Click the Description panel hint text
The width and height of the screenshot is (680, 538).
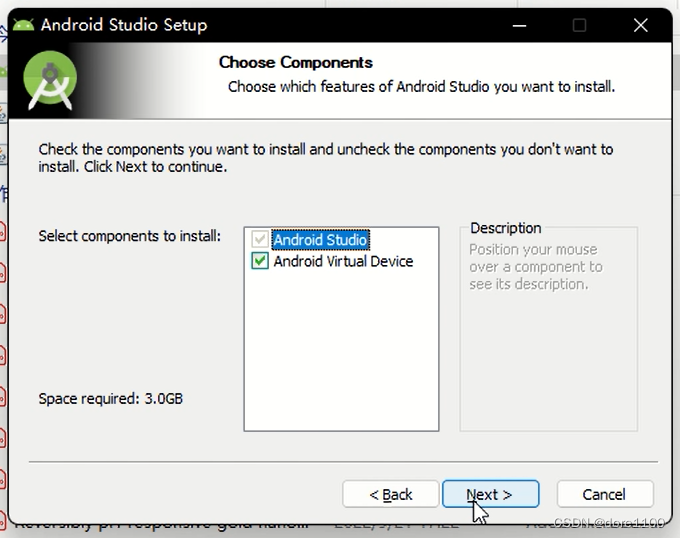[536, 267]
